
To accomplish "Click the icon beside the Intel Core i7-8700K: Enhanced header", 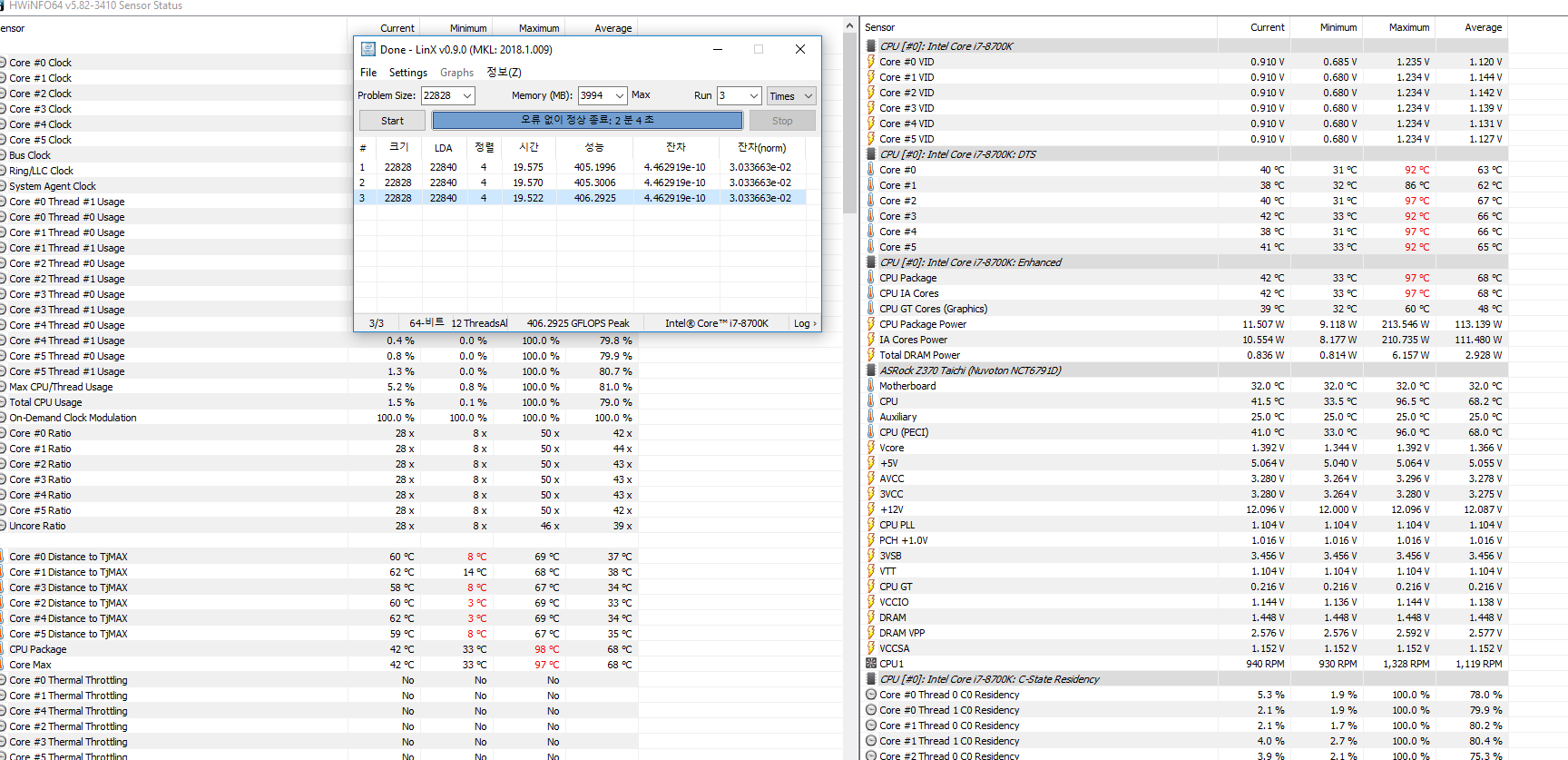I will click(x=871, y=262).
